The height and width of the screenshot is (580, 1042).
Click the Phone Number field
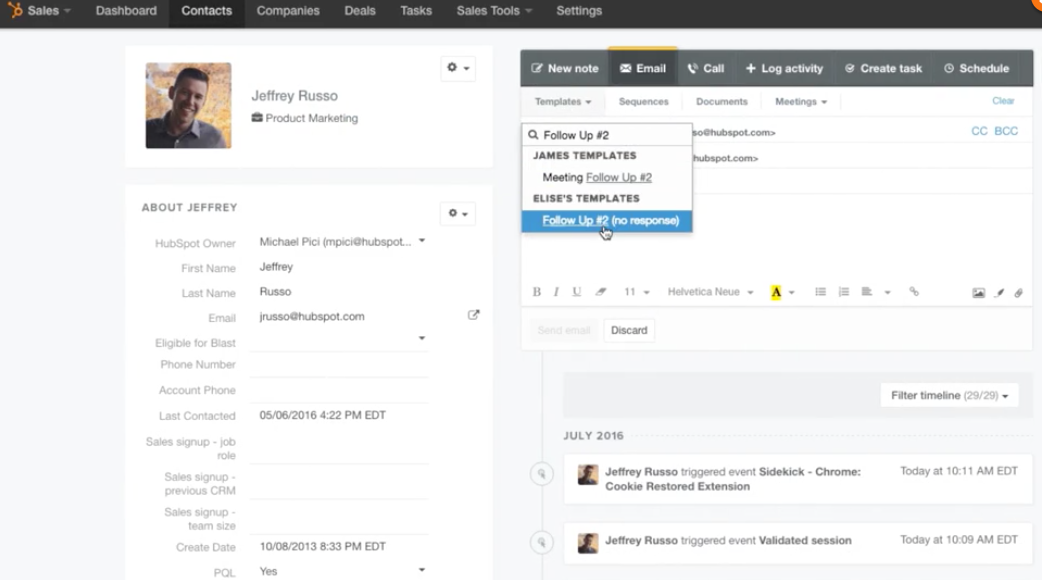[342, 365]
